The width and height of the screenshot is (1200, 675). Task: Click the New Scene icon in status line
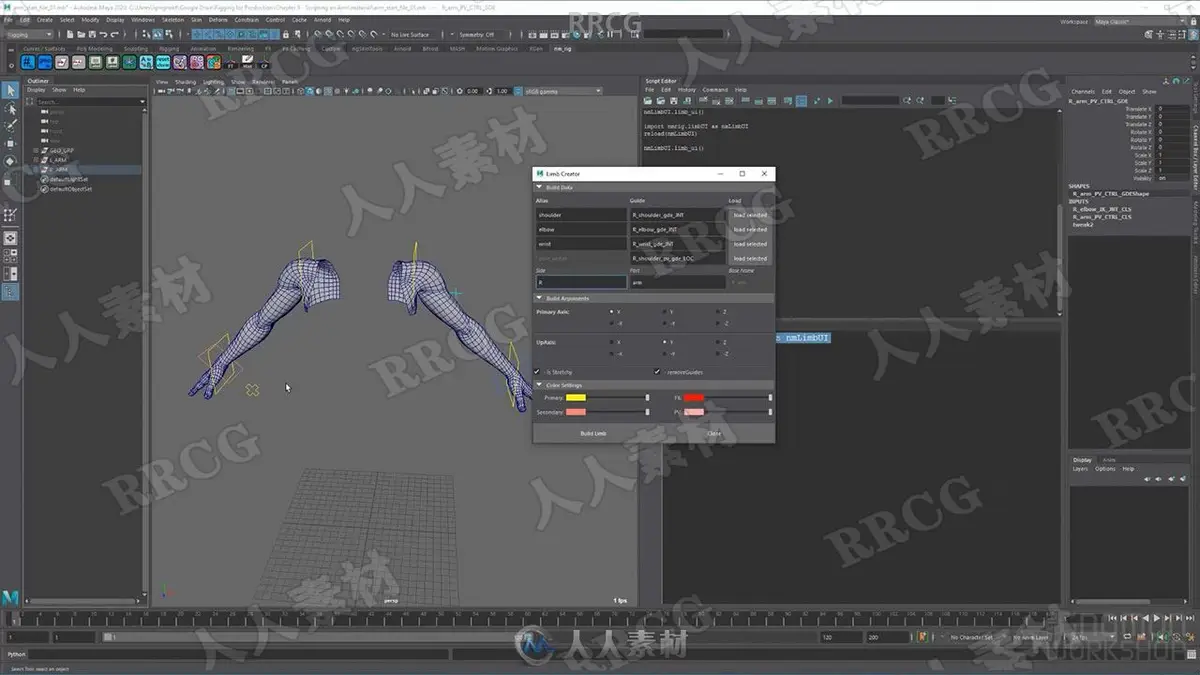coord(68,34)
